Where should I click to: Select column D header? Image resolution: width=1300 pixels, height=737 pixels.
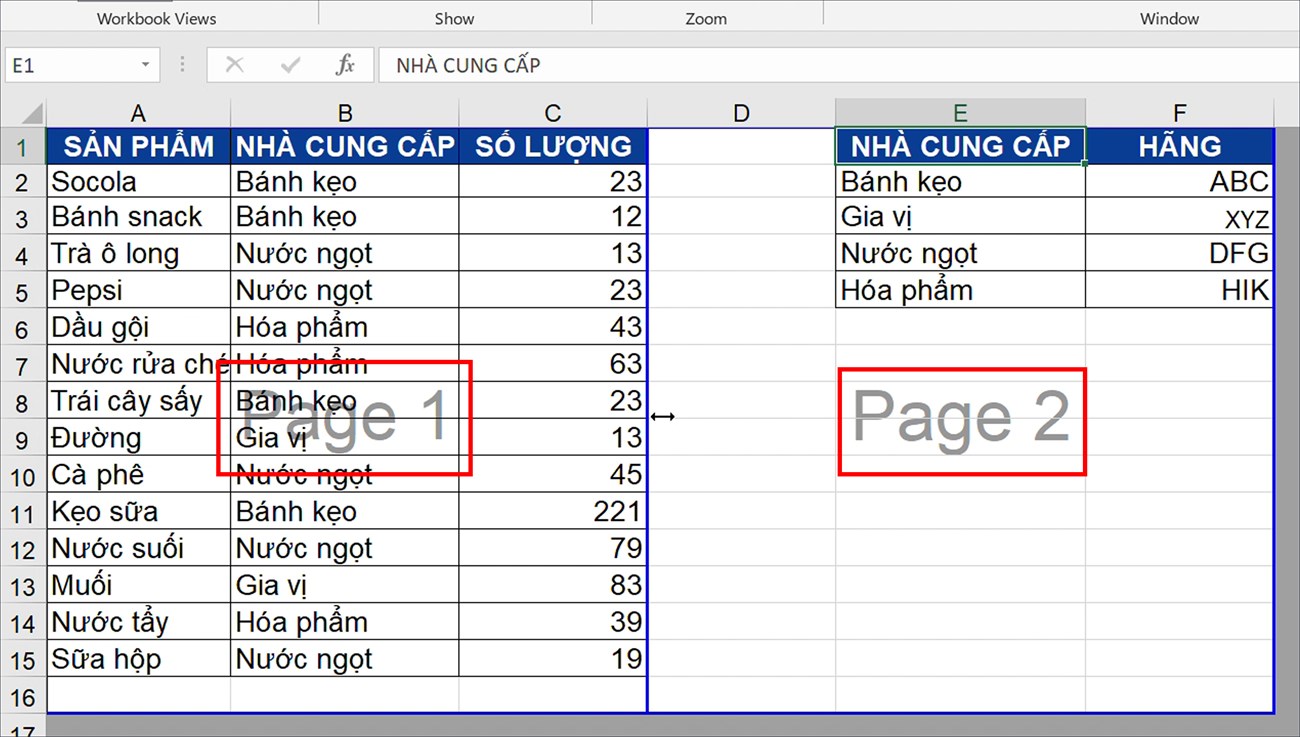click(x=741, y=113)
